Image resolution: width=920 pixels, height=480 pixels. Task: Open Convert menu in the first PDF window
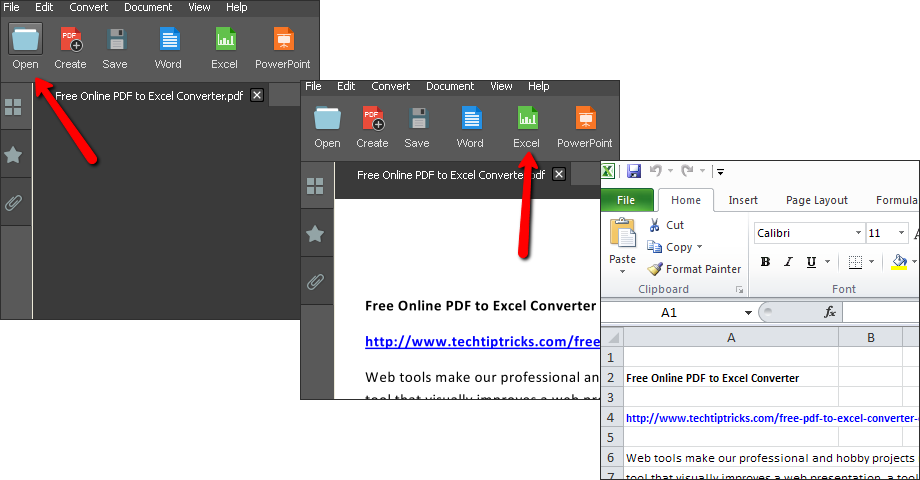[89, 7]
